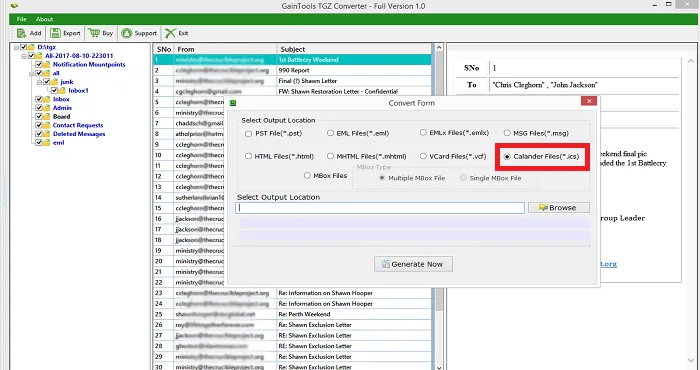Click the Board folder icon in tree
Image resolution: width=700 pixels, height=370 pixels.
tap(46, 116)
